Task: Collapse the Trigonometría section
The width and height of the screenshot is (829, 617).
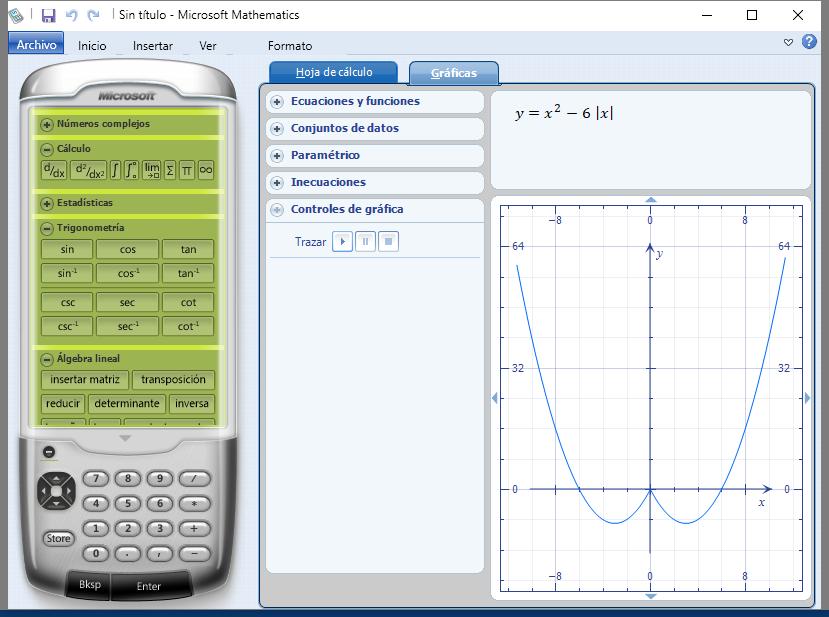Action: coord(47,228)
